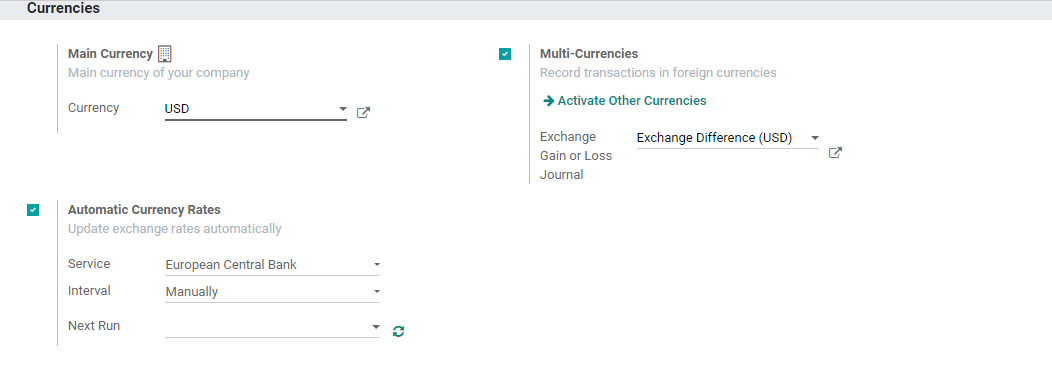The image size is (1052, 374).
Task: Expand the empty Next Run dropdown
Action: [x=272, y=327]
